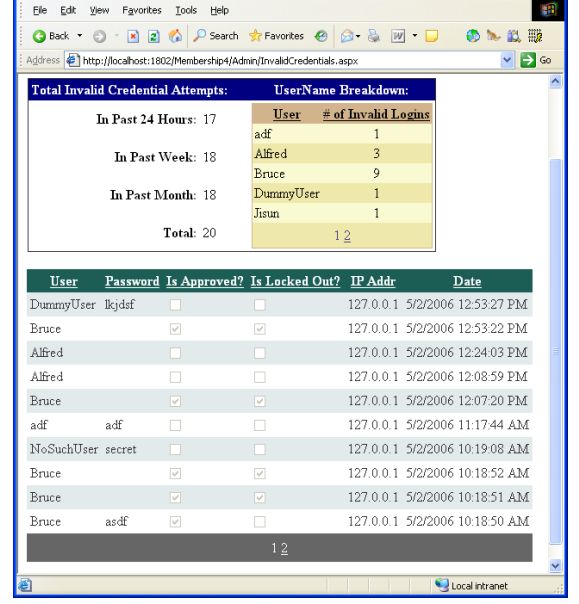Sort attempts grid by Password column
Image resolution: width=579 pixels, height=604 pixels.
coord(132,281)
